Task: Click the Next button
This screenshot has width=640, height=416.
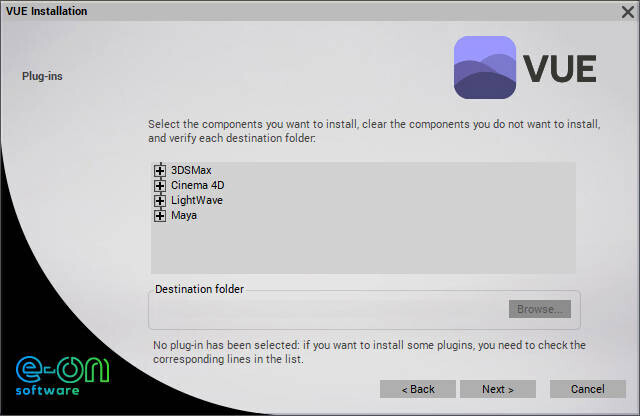Action: pos(498,389)
